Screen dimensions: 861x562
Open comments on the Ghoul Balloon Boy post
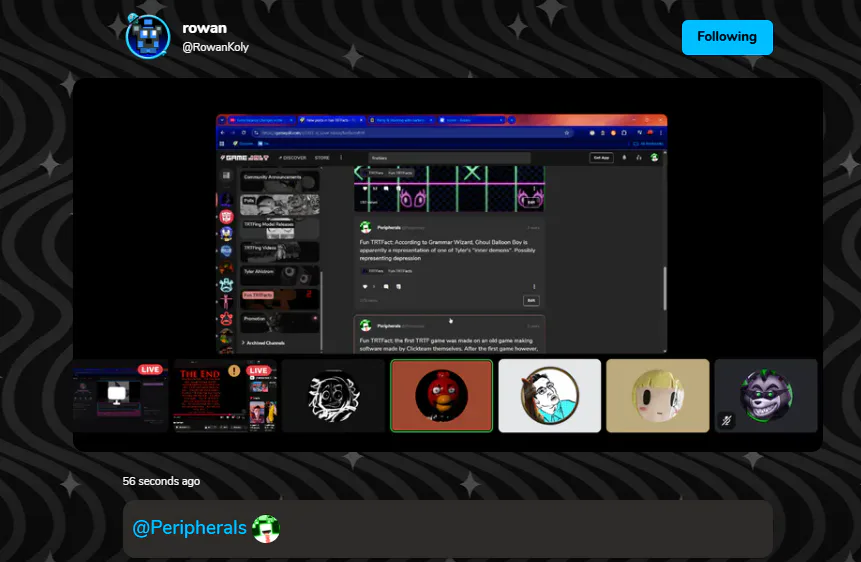(386, 286)
